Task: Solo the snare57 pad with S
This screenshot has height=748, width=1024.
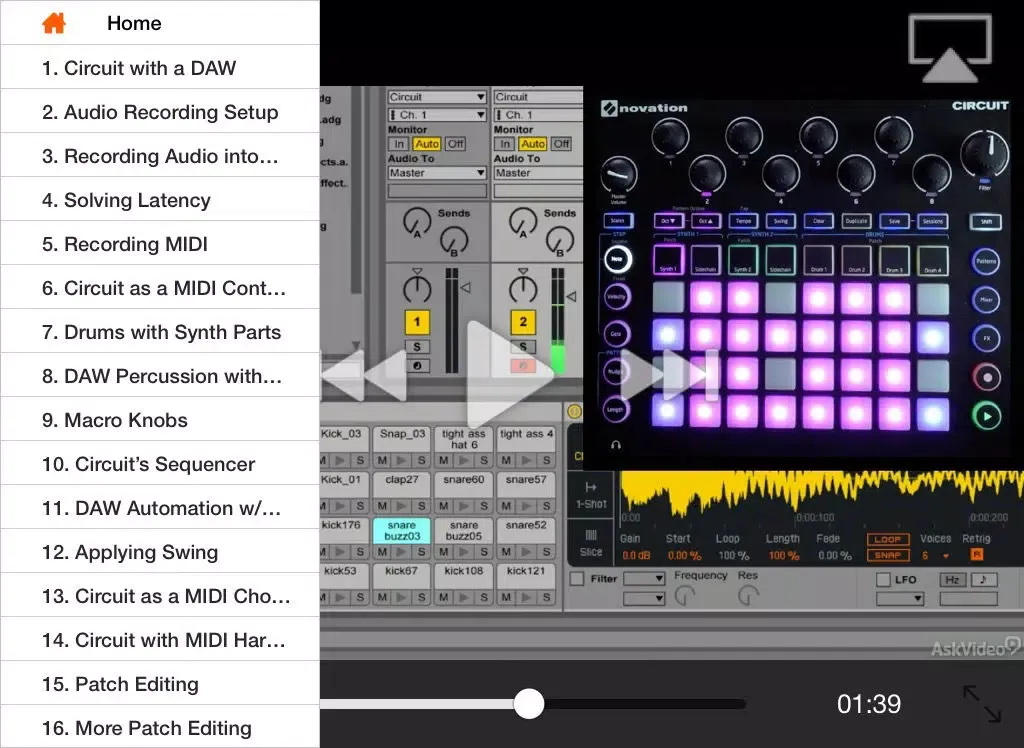Action: tap(546, 506)
